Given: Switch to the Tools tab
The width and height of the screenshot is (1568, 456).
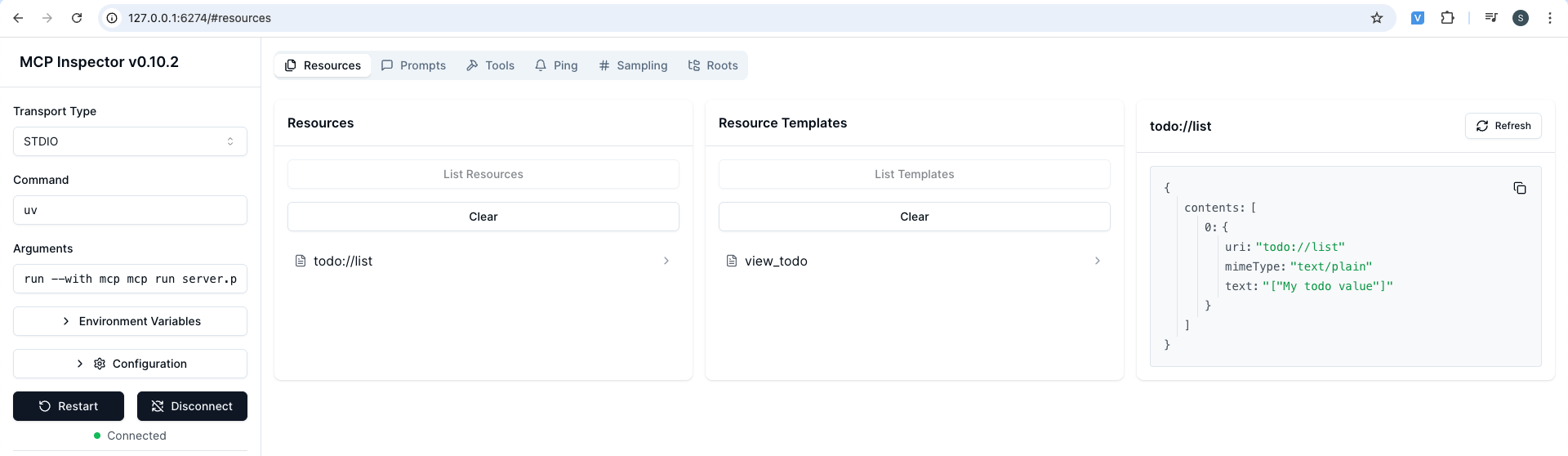Looking at the screenshot, I should pyautogui.click(x=490, y=65).
